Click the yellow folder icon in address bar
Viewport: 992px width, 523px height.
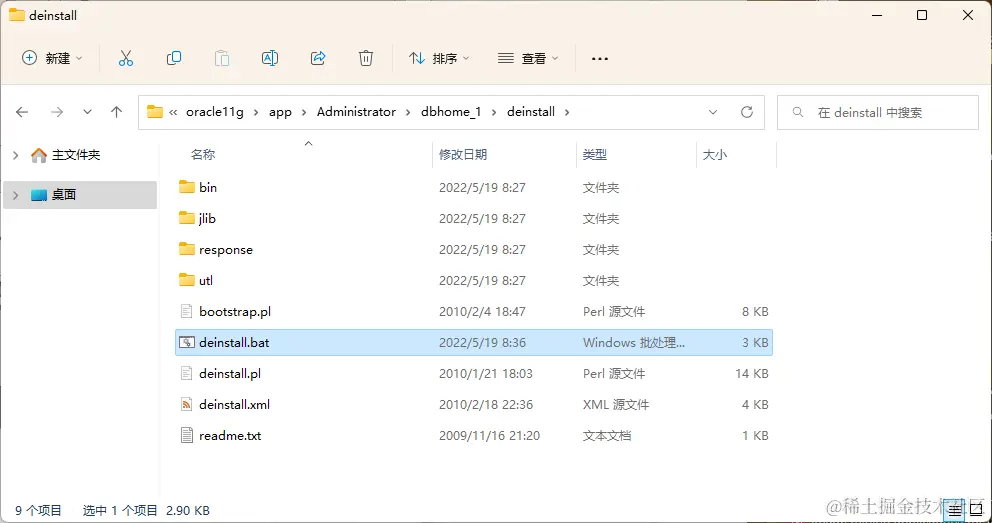155,112
